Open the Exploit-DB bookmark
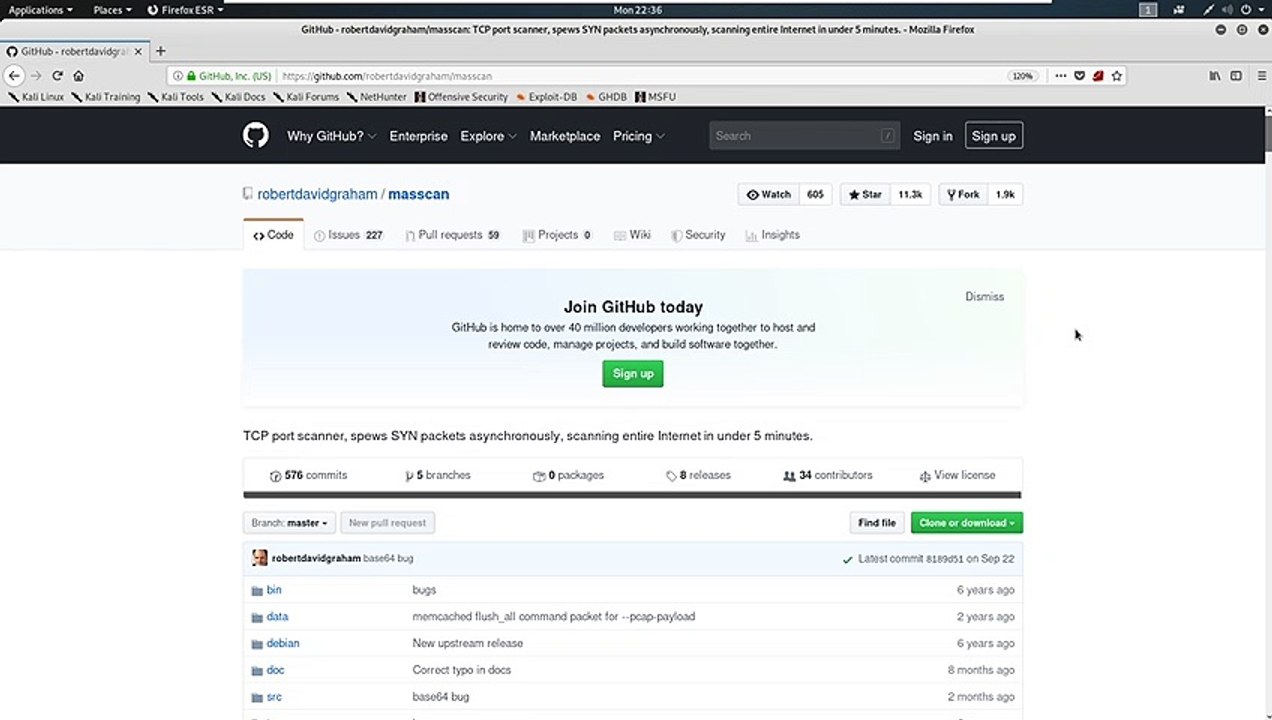1272x720 pixels. (x=546, y=97)
